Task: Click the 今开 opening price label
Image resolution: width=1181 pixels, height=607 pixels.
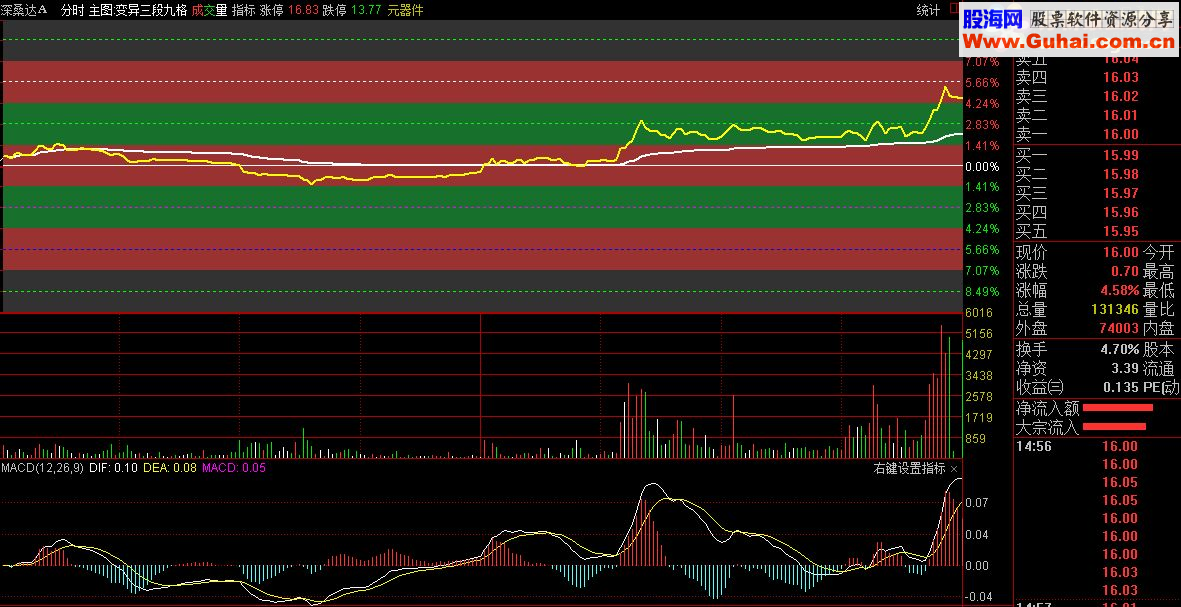Action: [1158, 252]
